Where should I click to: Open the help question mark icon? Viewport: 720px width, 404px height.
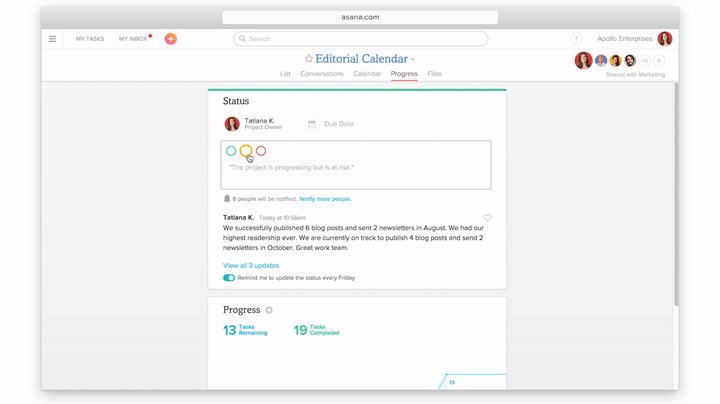tap(576, 39)
